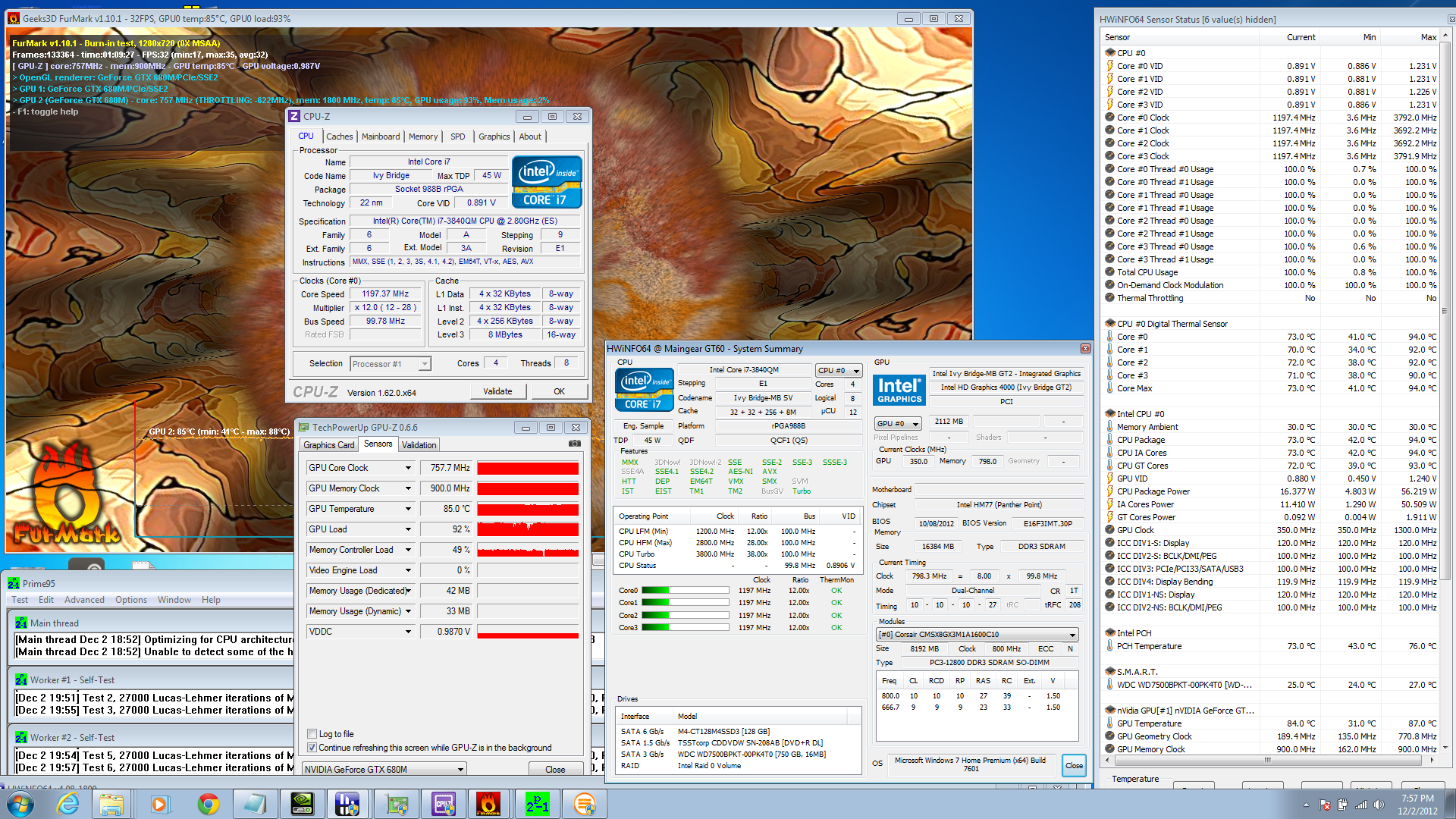1456x819 pixels.
Task: Open GPU Temperature sensor dropdown
Action: tap(408, 509)
